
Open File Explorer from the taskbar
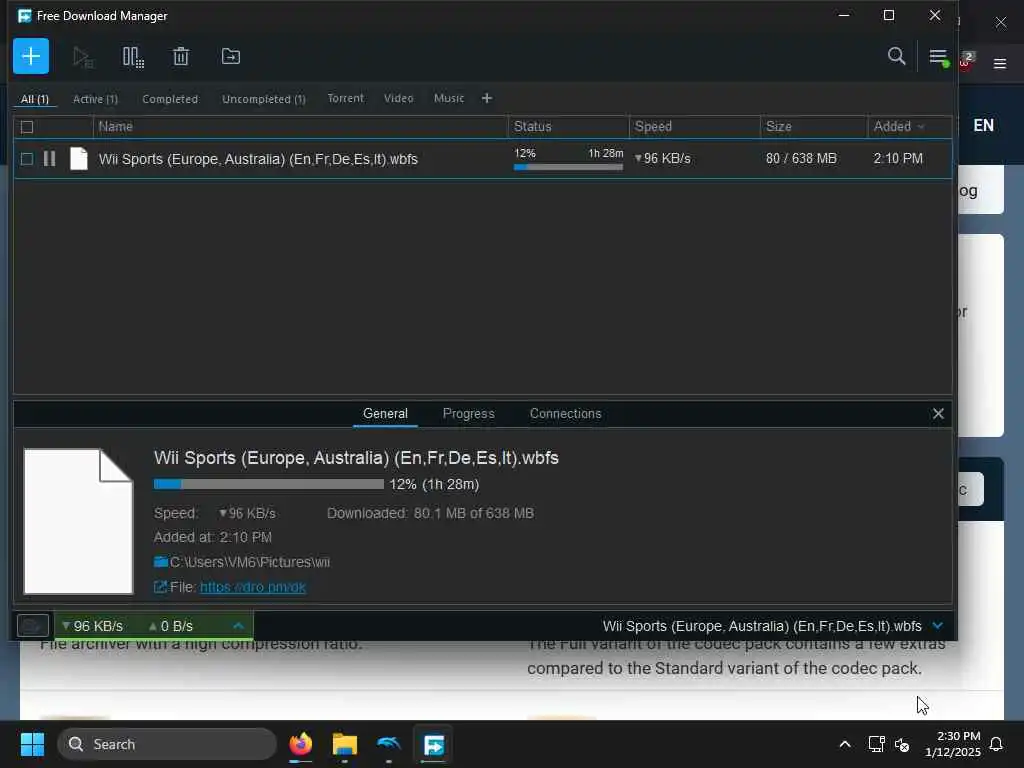tap(345, 744)
